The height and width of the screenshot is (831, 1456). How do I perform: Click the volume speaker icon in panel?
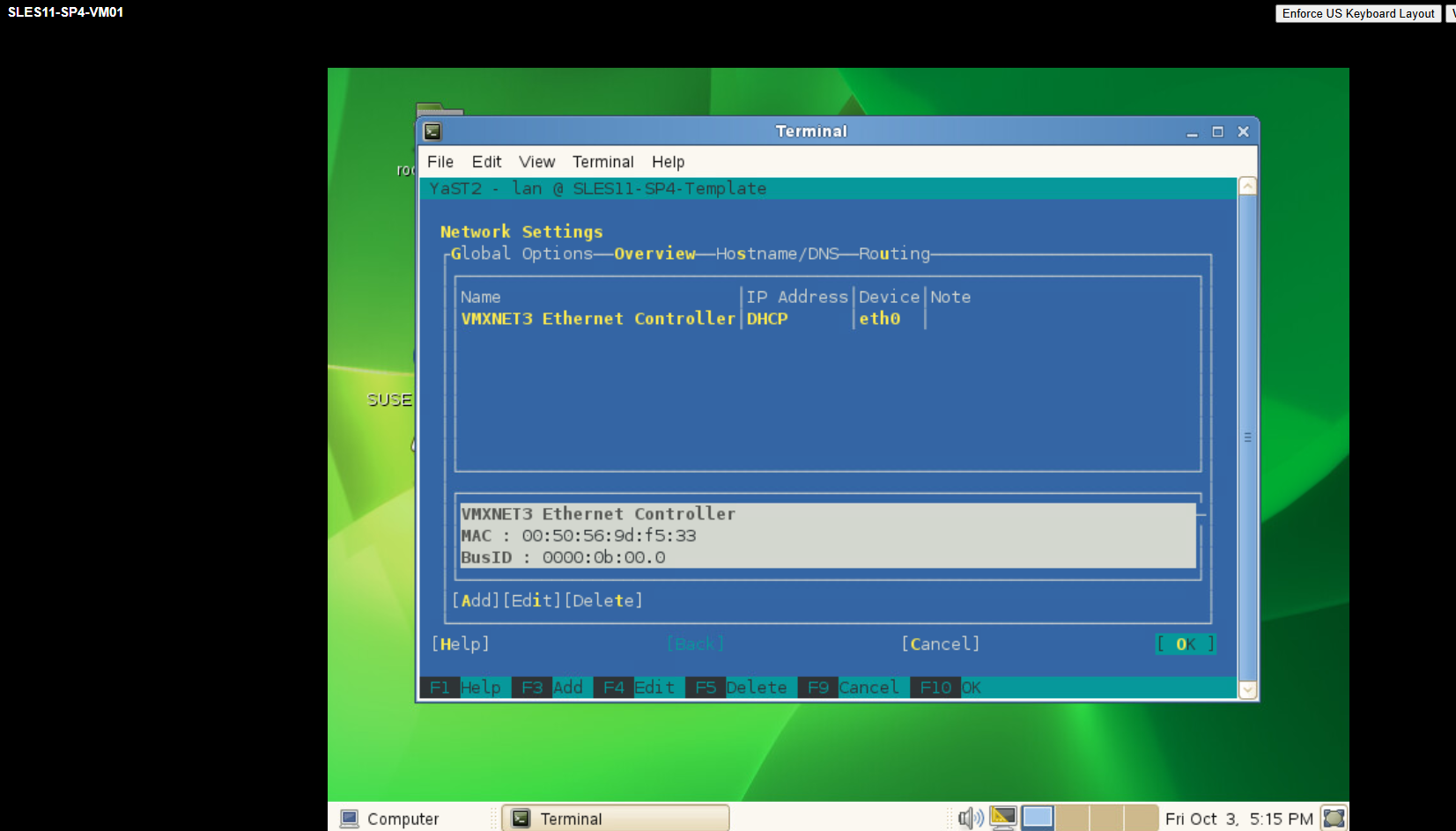pyautogui.click(x=970, y=818)
